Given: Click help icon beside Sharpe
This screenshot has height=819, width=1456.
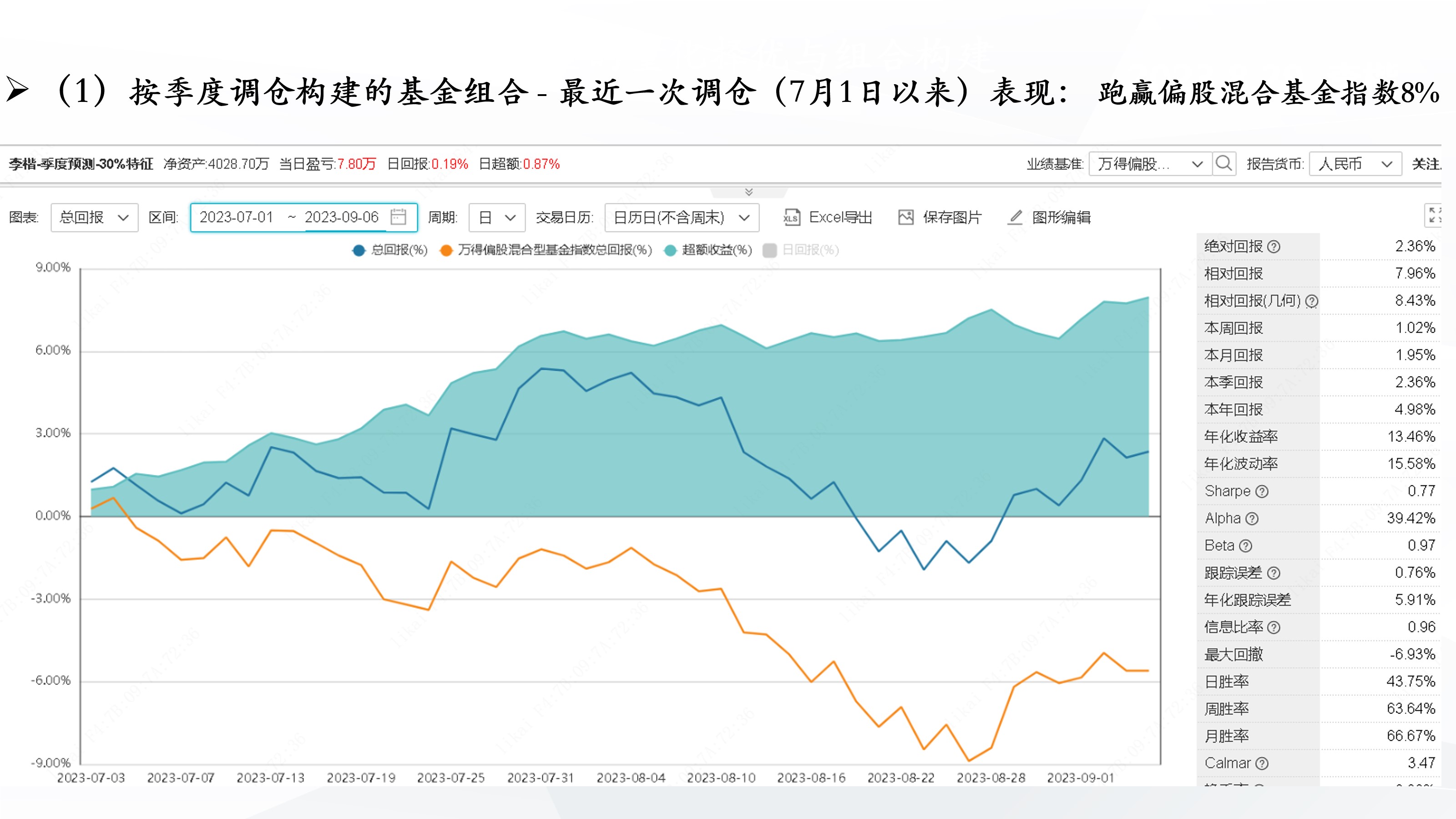Looking at the screenshot, I should click(1262, 492).
